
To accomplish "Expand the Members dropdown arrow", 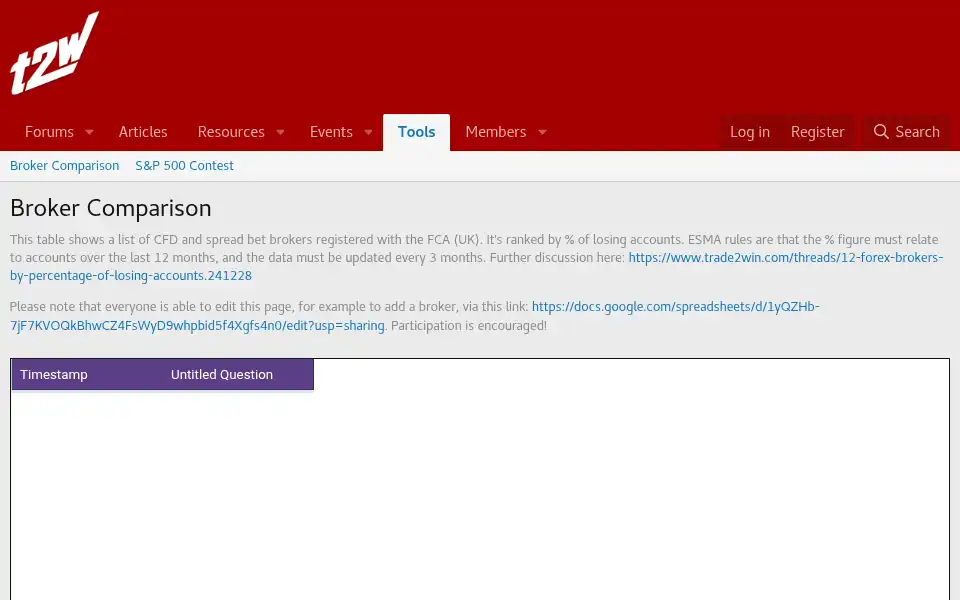I will coord(542,132).
